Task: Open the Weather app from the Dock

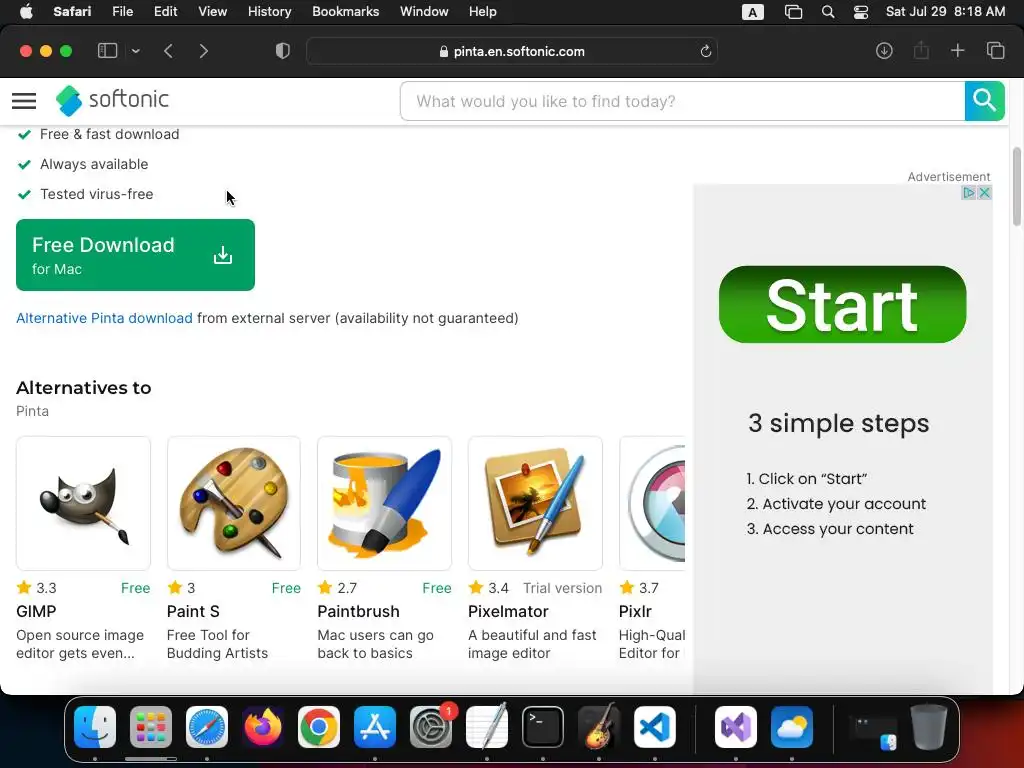Action: (792, 726)
